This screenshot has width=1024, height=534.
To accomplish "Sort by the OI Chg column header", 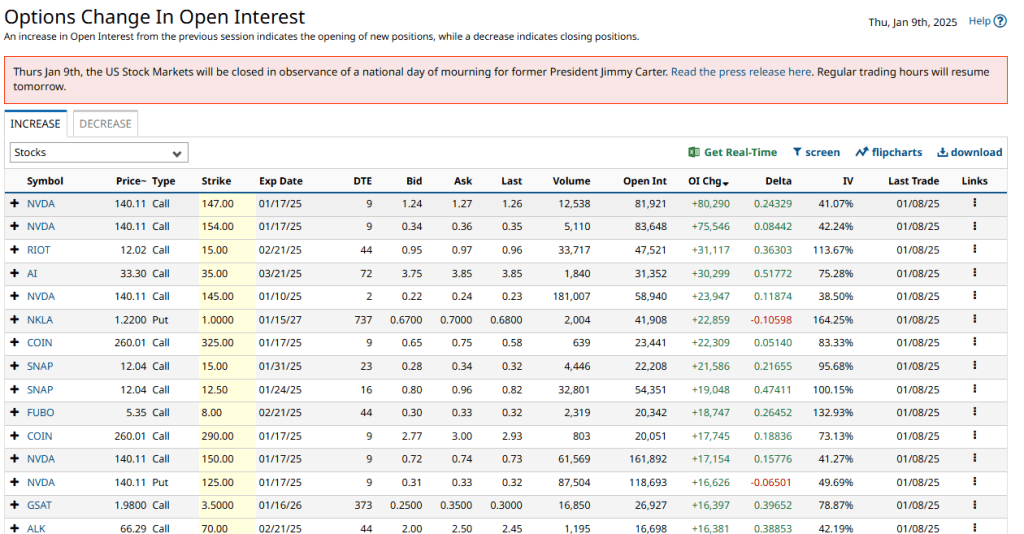I will pos(708,181).
